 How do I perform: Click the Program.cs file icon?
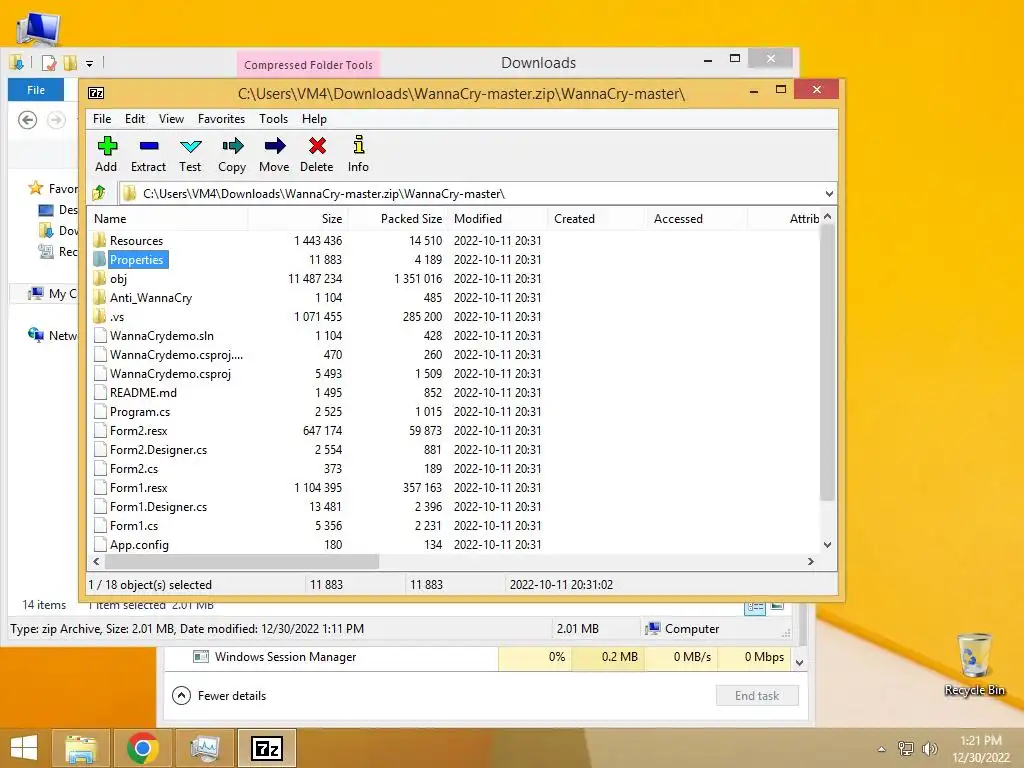point(100,411)
